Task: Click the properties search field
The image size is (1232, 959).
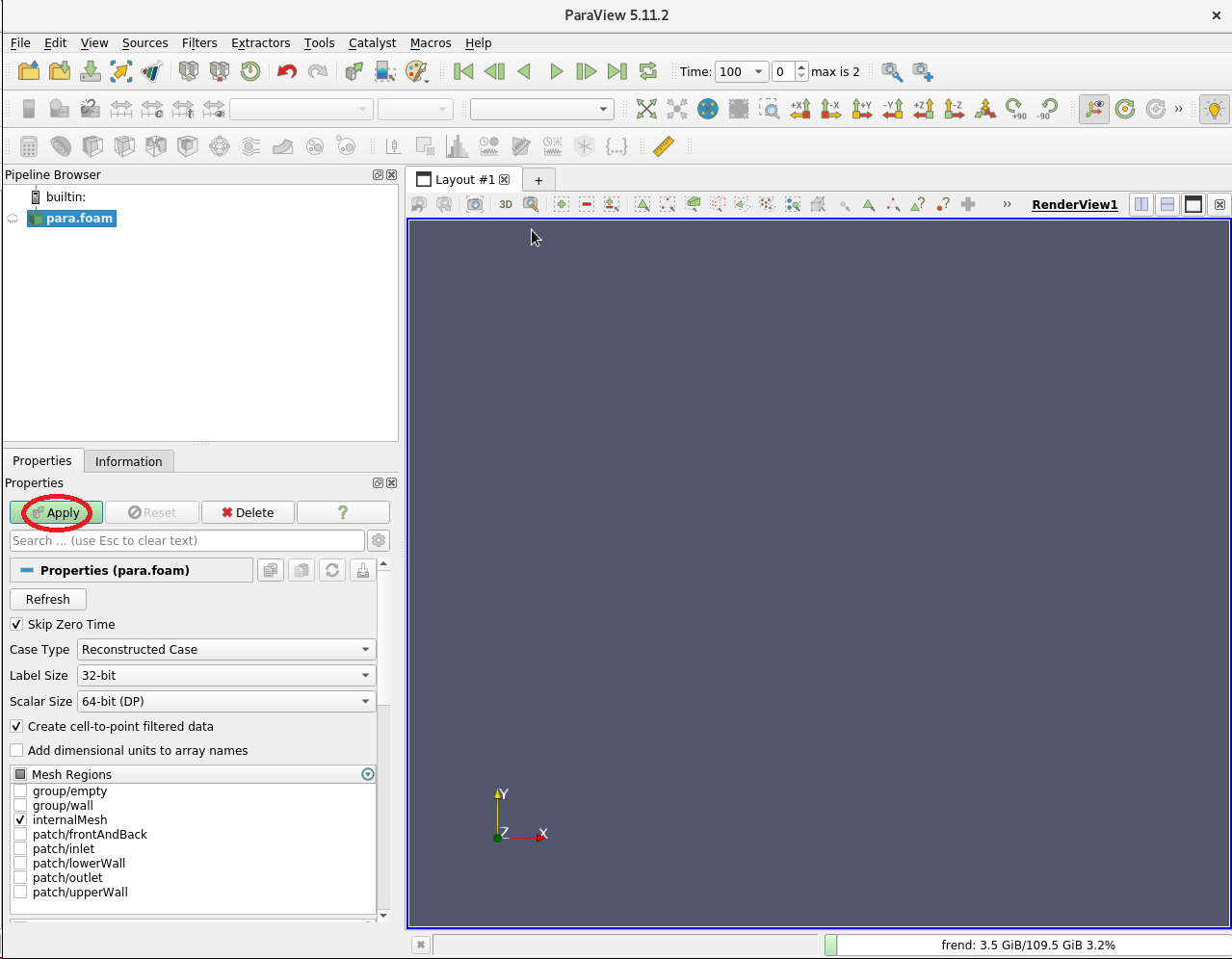Action: [x=187, y=540]
